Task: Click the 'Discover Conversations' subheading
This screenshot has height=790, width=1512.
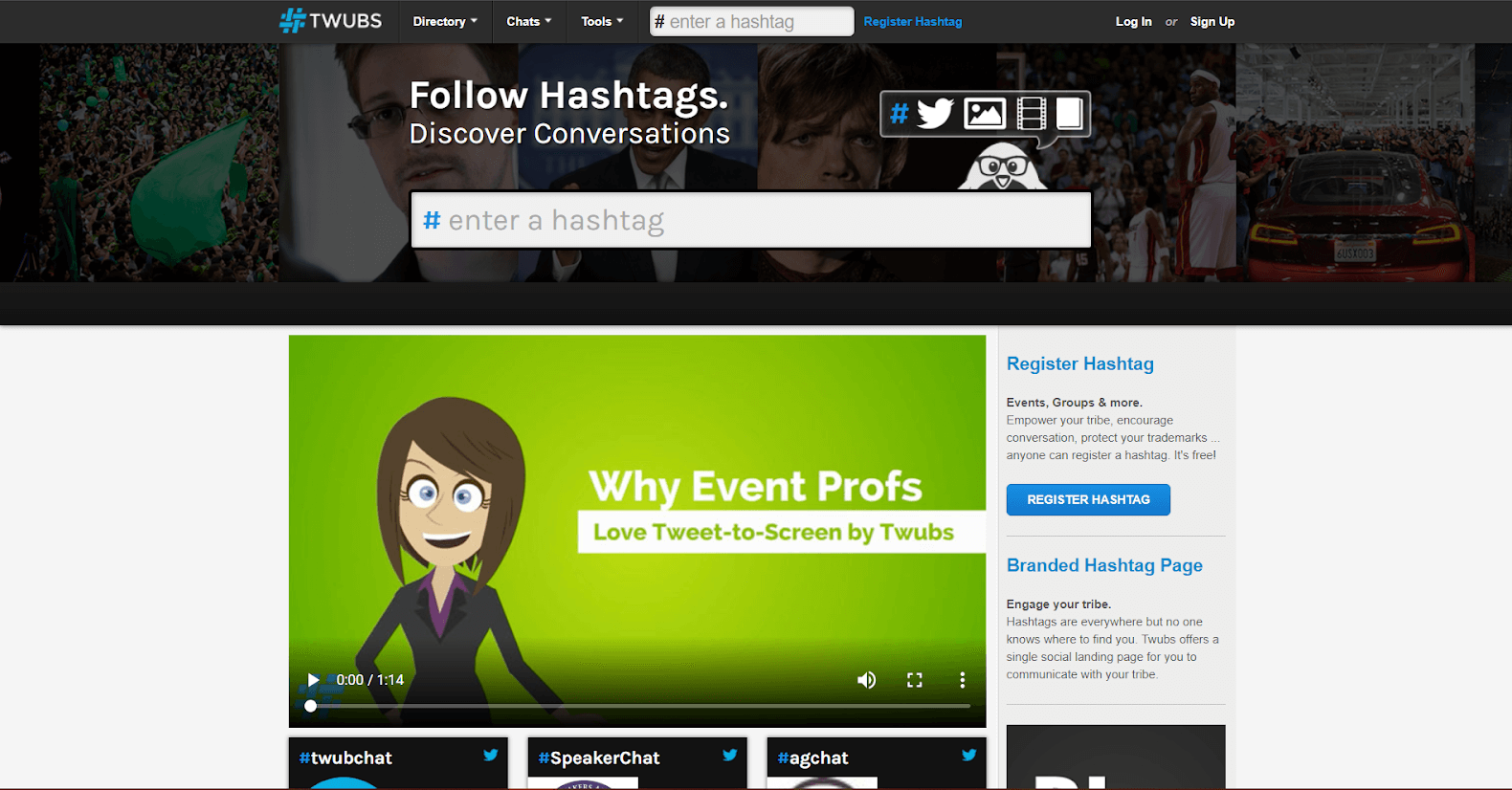Action: (x=569, y=134)
